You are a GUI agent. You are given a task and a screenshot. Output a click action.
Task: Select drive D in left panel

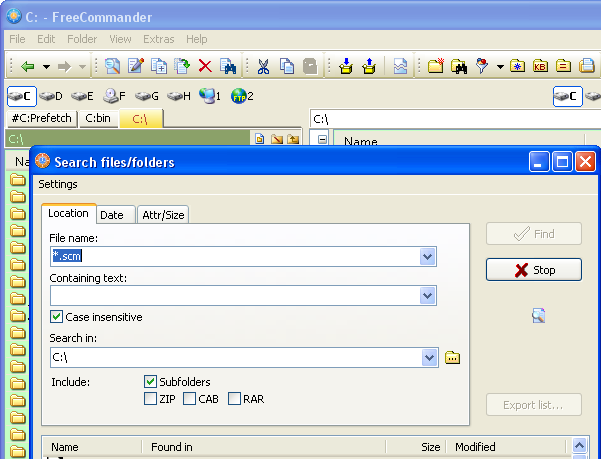51,96
